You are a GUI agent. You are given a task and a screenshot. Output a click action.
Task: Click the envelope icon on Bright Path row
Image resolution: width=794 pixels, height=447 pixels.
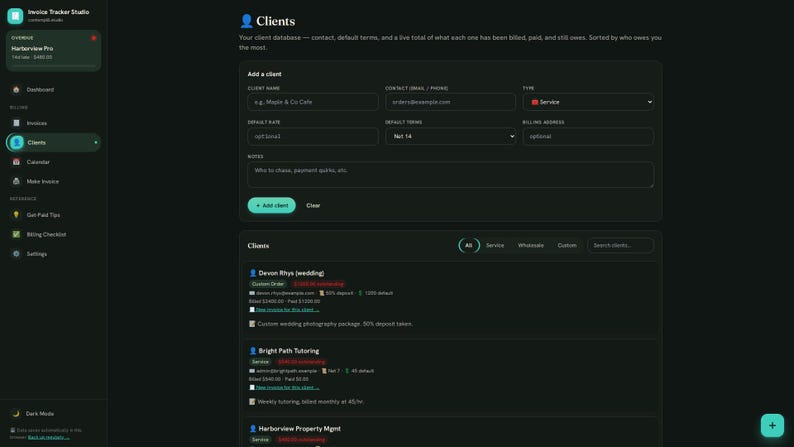click(x=252, y=371)
